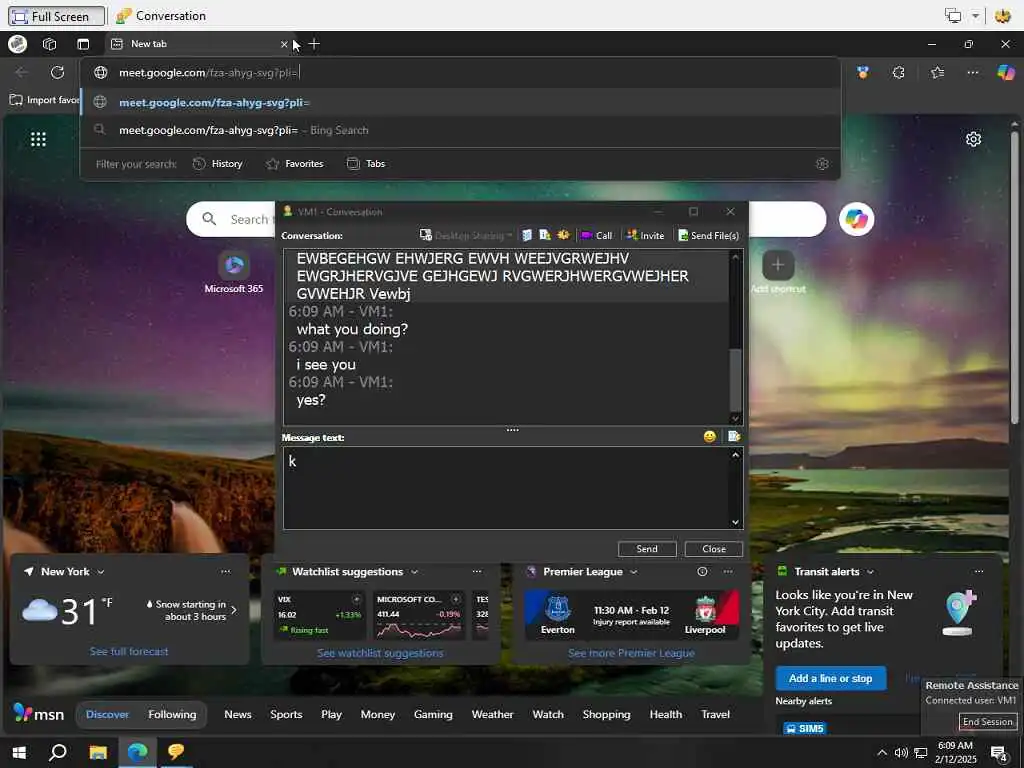Image resolution: width=1024 pixels, height=768 pixels.
Task: Open address bar search settings gear
Action: click(x=822, y=164)
